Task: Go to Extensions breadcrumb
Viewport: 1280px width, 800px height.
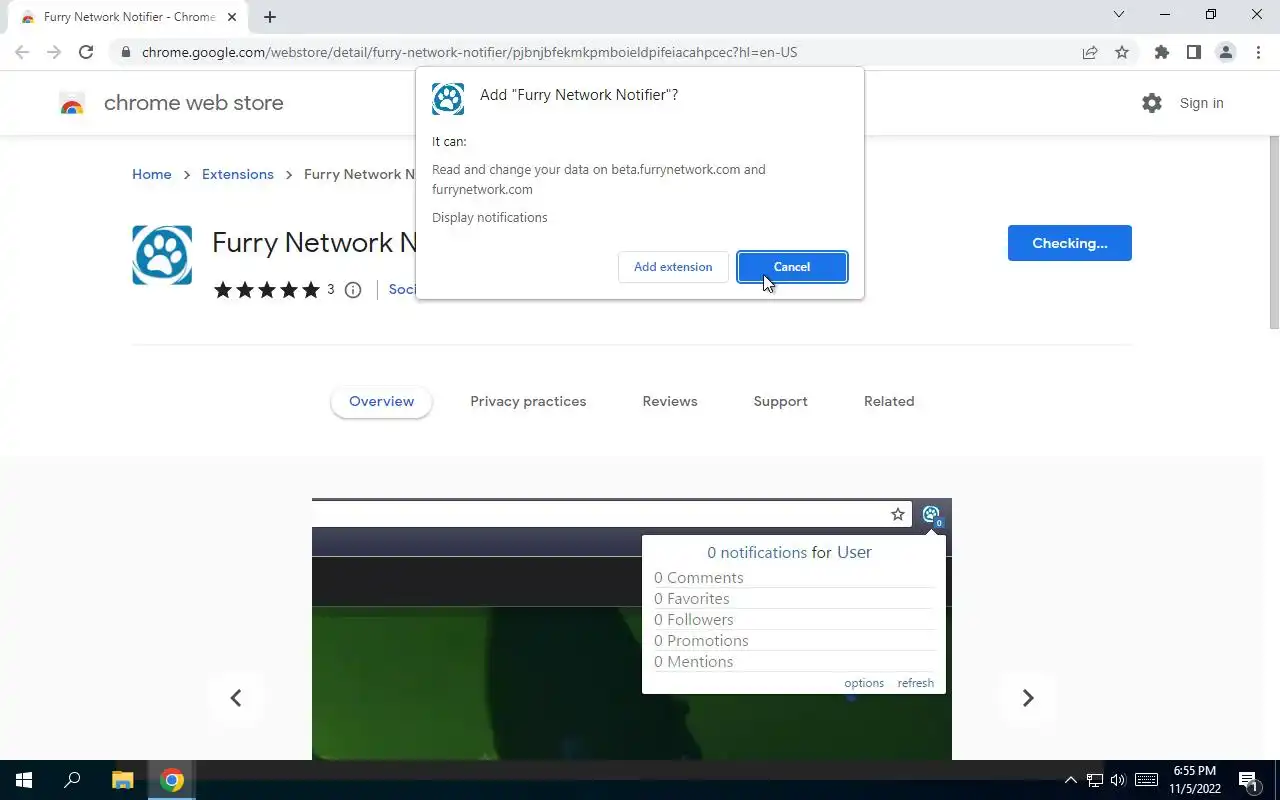Action: (x=238, y=174)
